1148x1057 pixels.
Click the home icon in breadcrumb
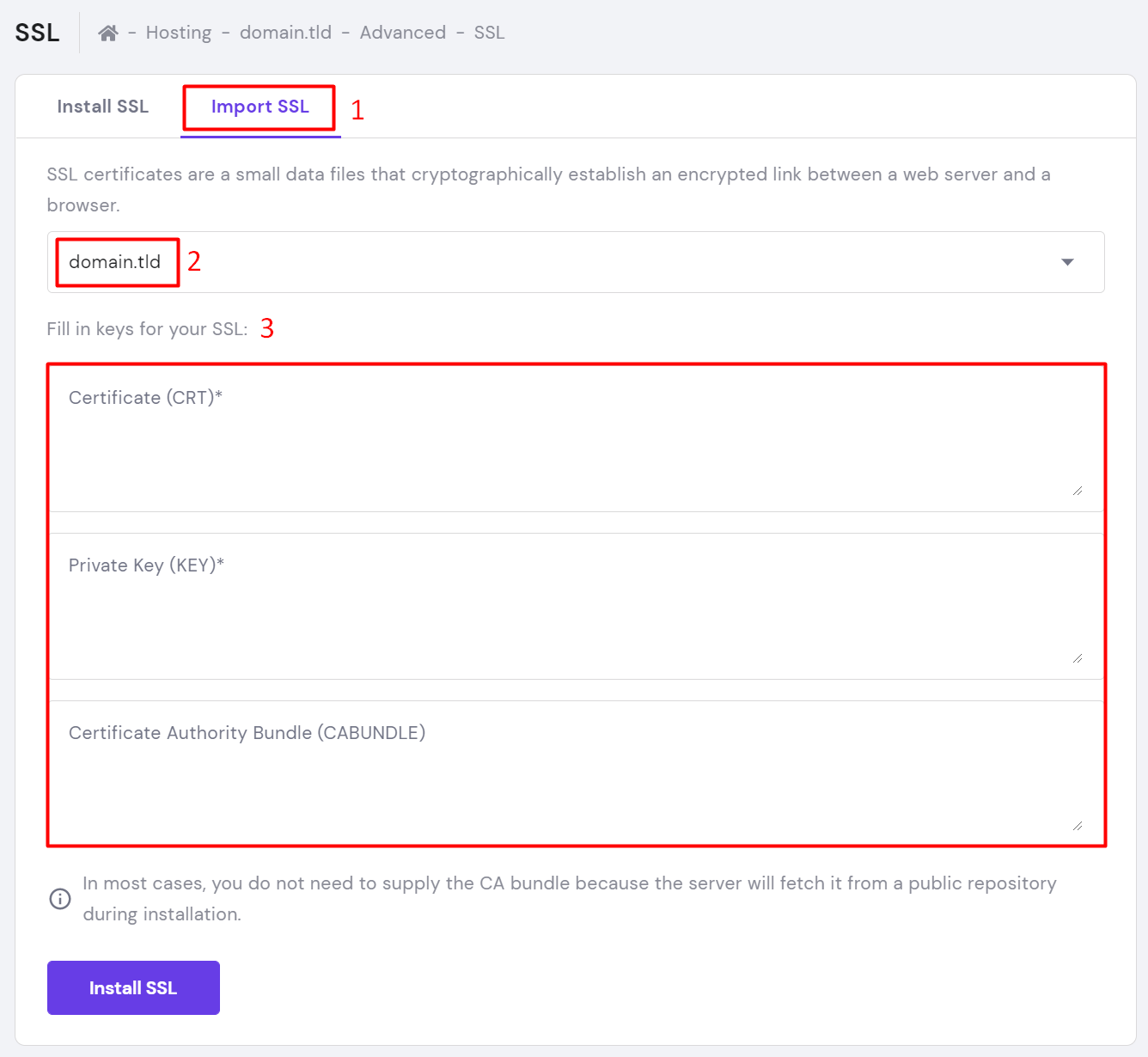click(107, 33)
